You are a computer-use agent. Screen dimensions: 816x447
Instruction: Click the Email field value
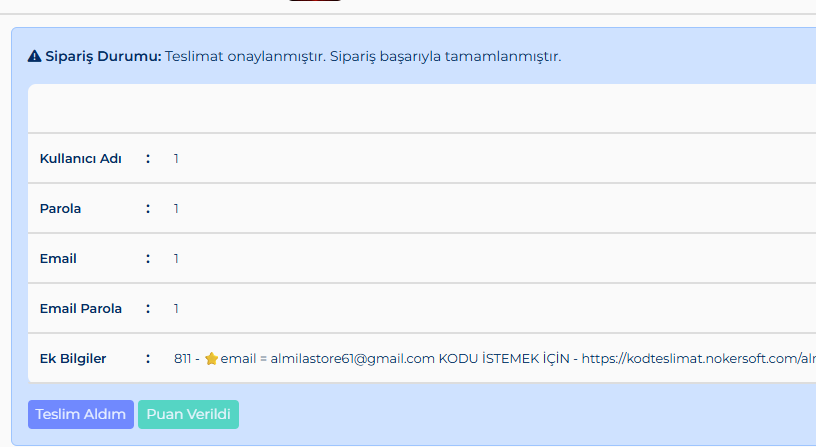click(176, 259)
